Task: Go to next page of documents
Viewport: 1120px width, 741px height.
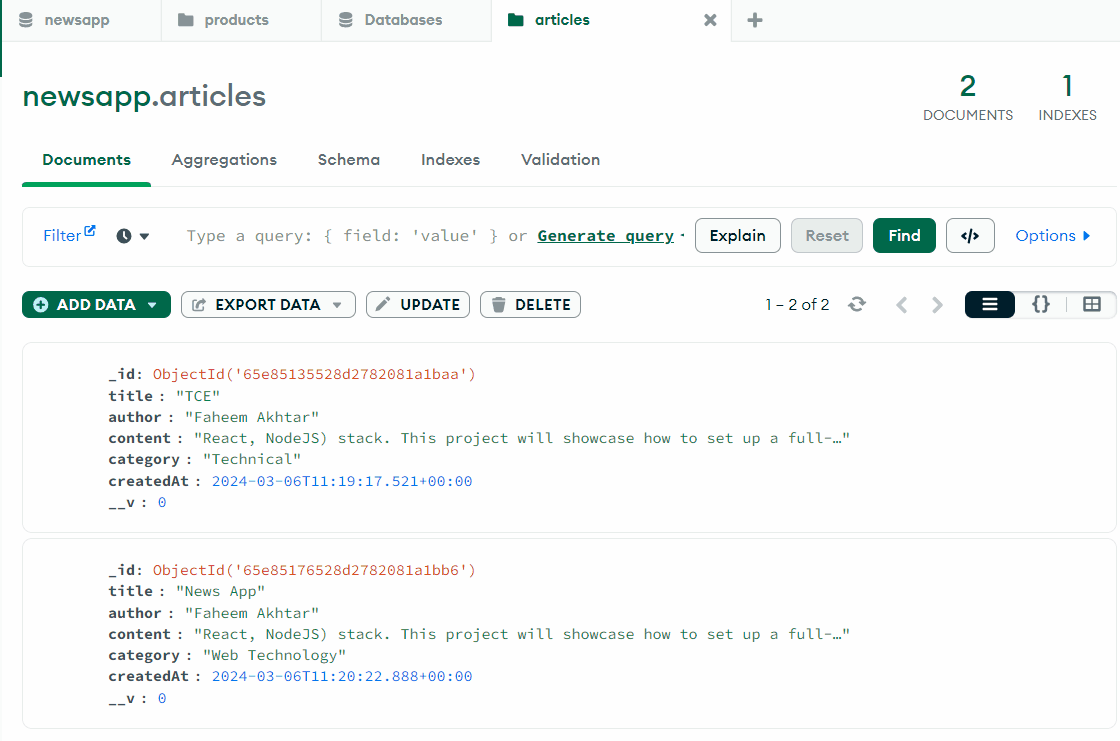Action: tap(937, 305)
